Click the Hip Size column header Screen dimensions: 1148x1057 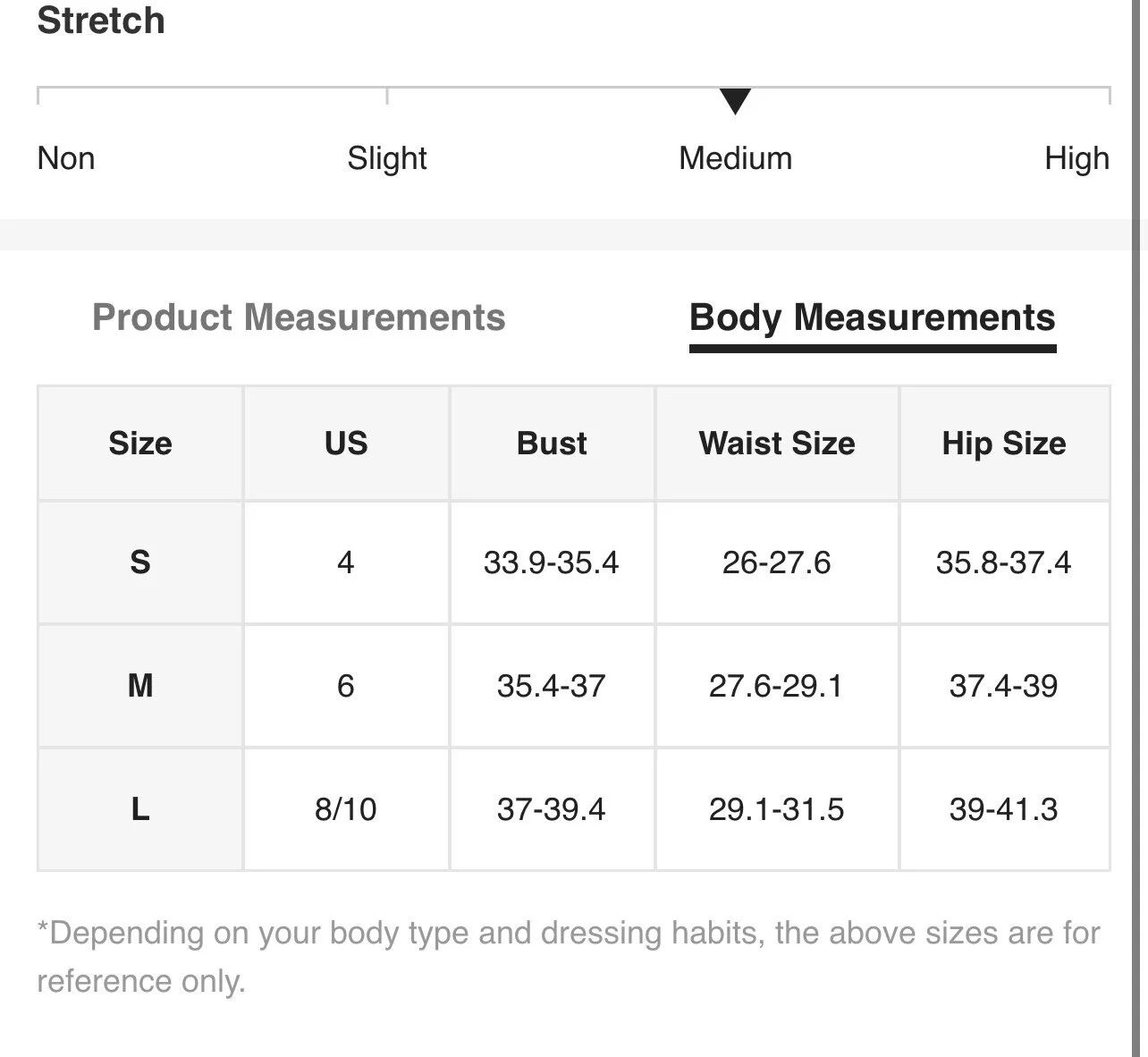coord(1004,444)
